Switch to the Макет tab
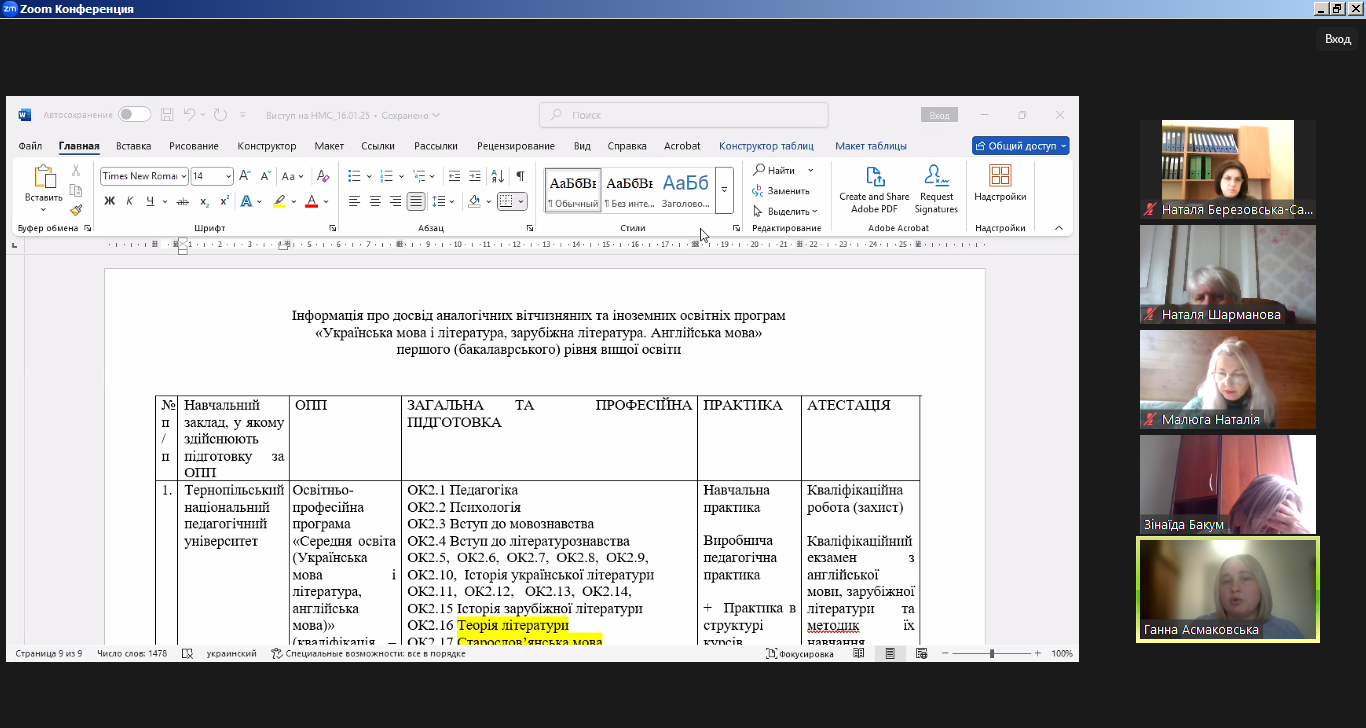Screen dimensions: 1366x728 (329, 146)
